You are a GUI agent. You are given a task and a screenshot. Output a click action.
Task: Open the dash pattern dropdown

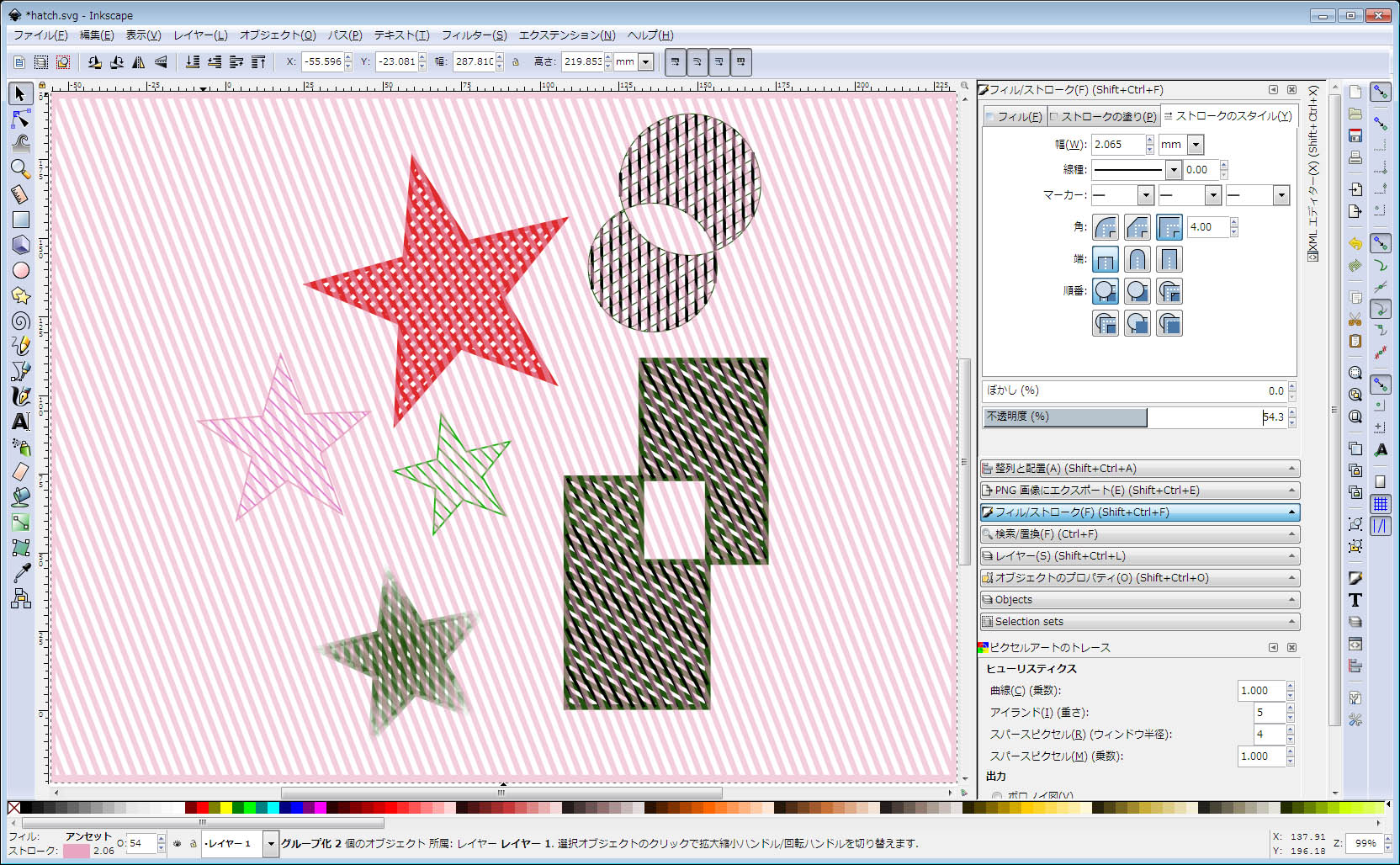tap(1174, 170)
